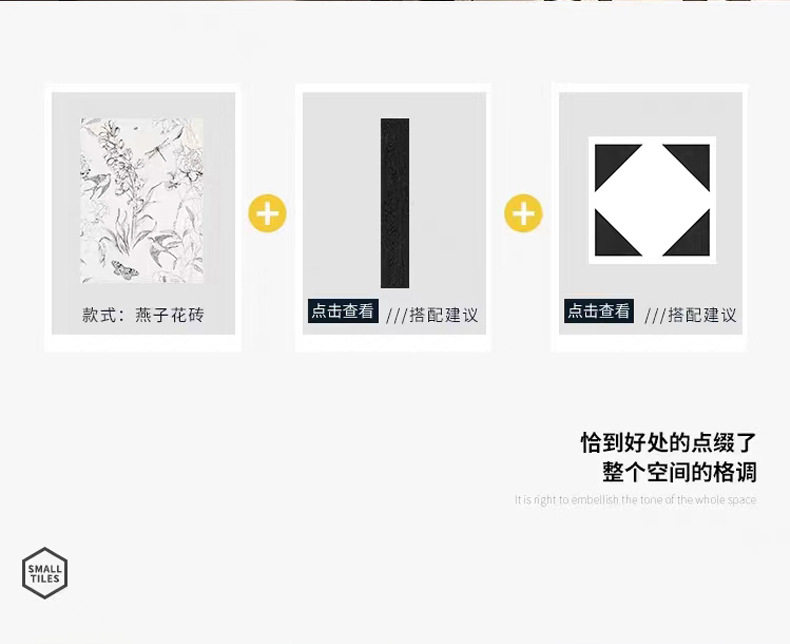
Task: Select the swallow flower tile image
Action: coord(142,201)
